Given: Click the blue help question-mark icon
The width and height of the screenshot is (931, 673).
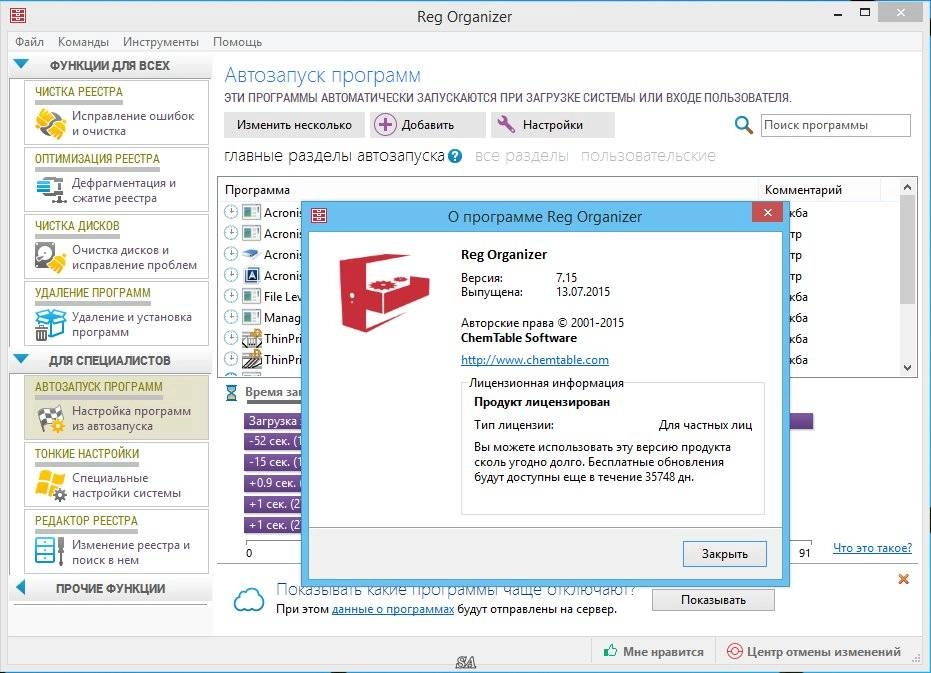Looking at the screenshot, I should pos(455,156).
